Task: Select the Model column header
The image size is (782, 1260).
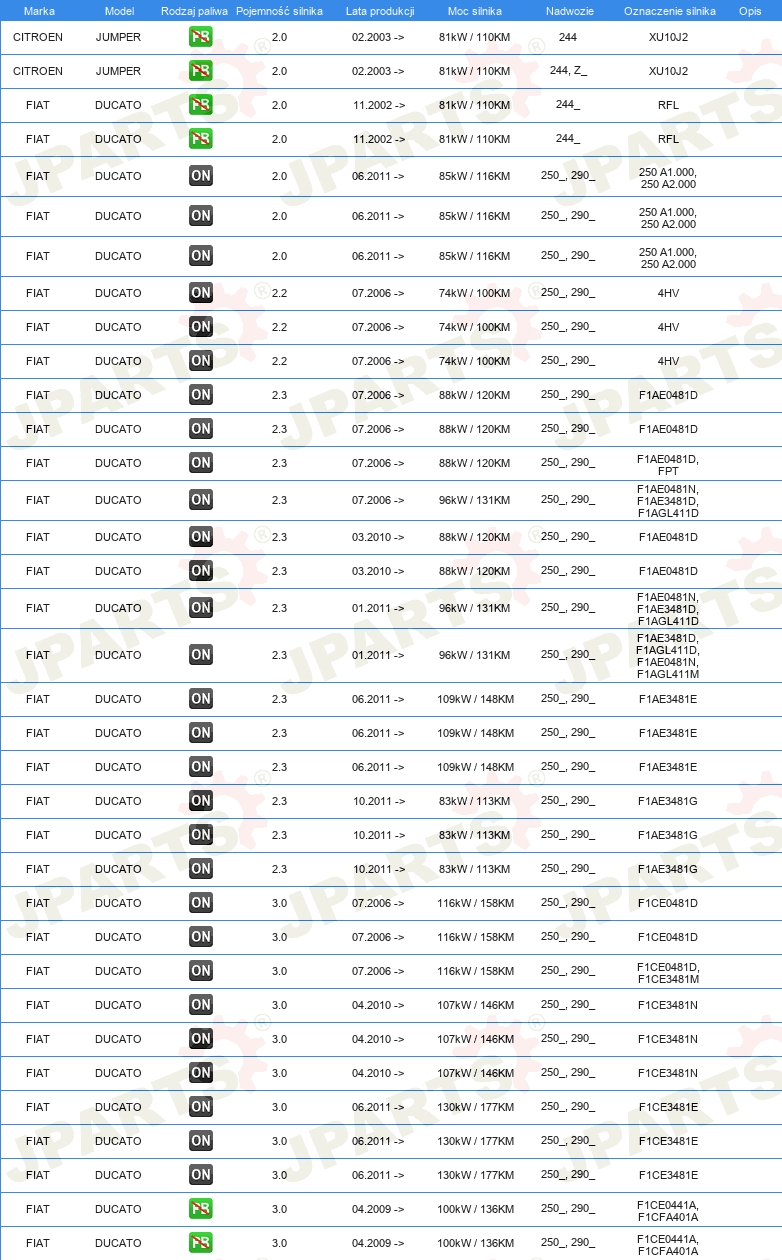Action: (x=119, y=10)
